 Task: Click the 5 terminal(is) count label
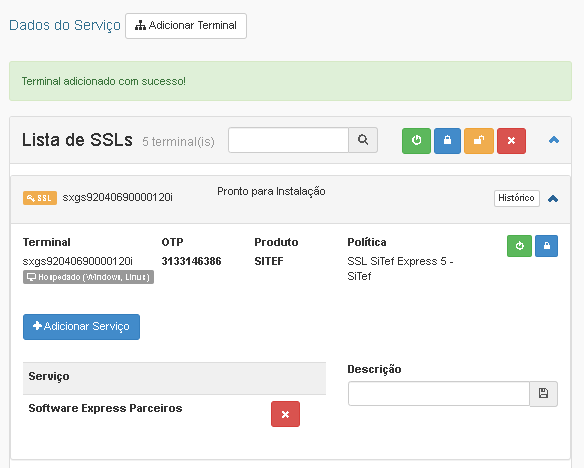pyautogui.click(x=178, y=141)
